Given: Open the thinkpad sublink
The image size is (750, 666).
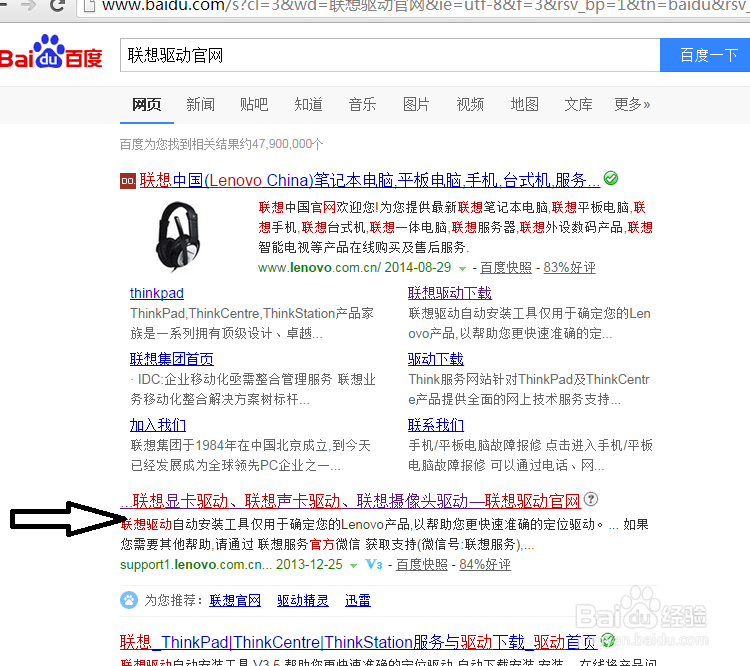Looking at the screenshot, I should 157,293.
